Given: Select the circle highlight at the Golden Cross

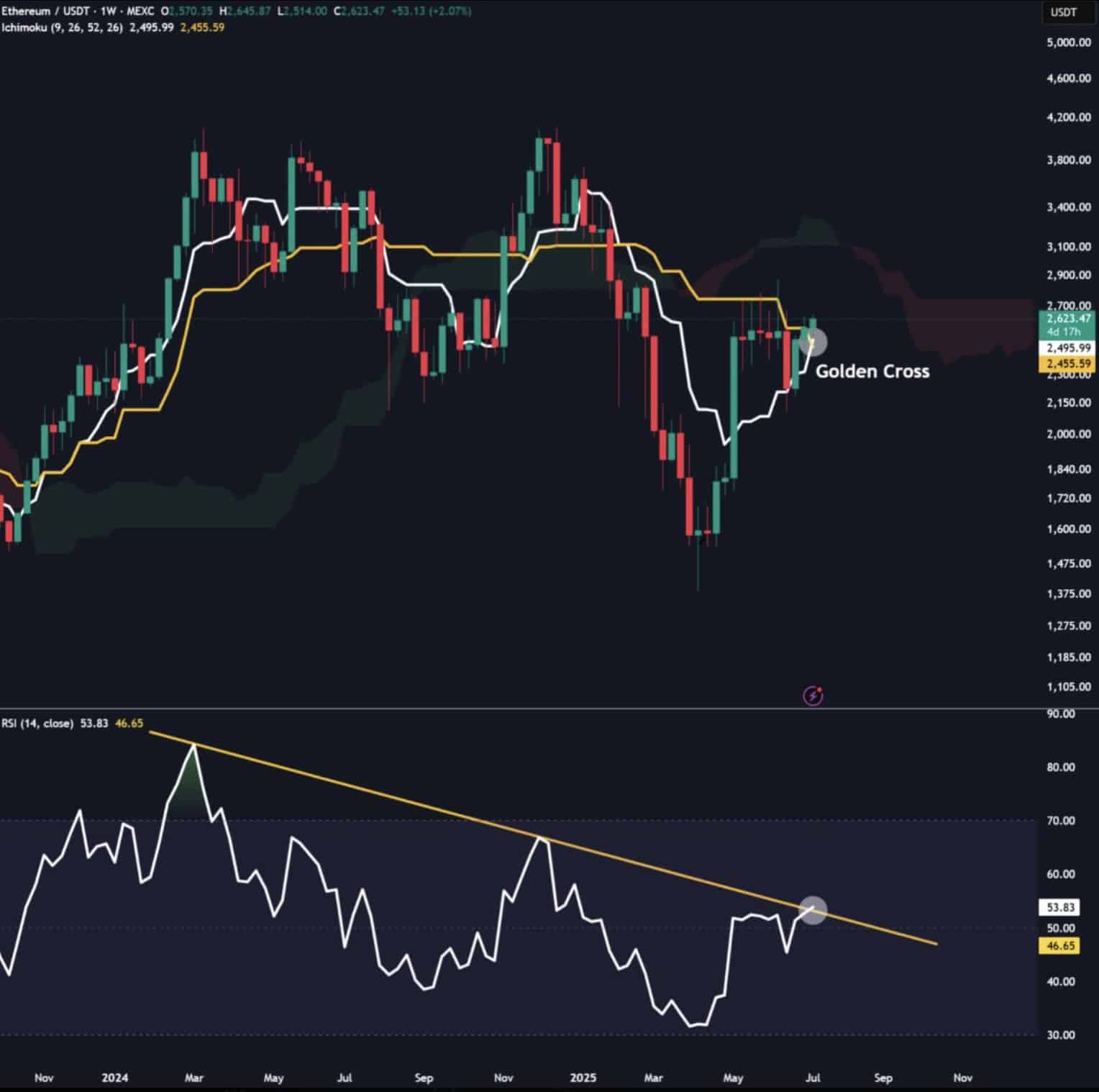Looking at the screenshot, I should [x=814, y=343].
